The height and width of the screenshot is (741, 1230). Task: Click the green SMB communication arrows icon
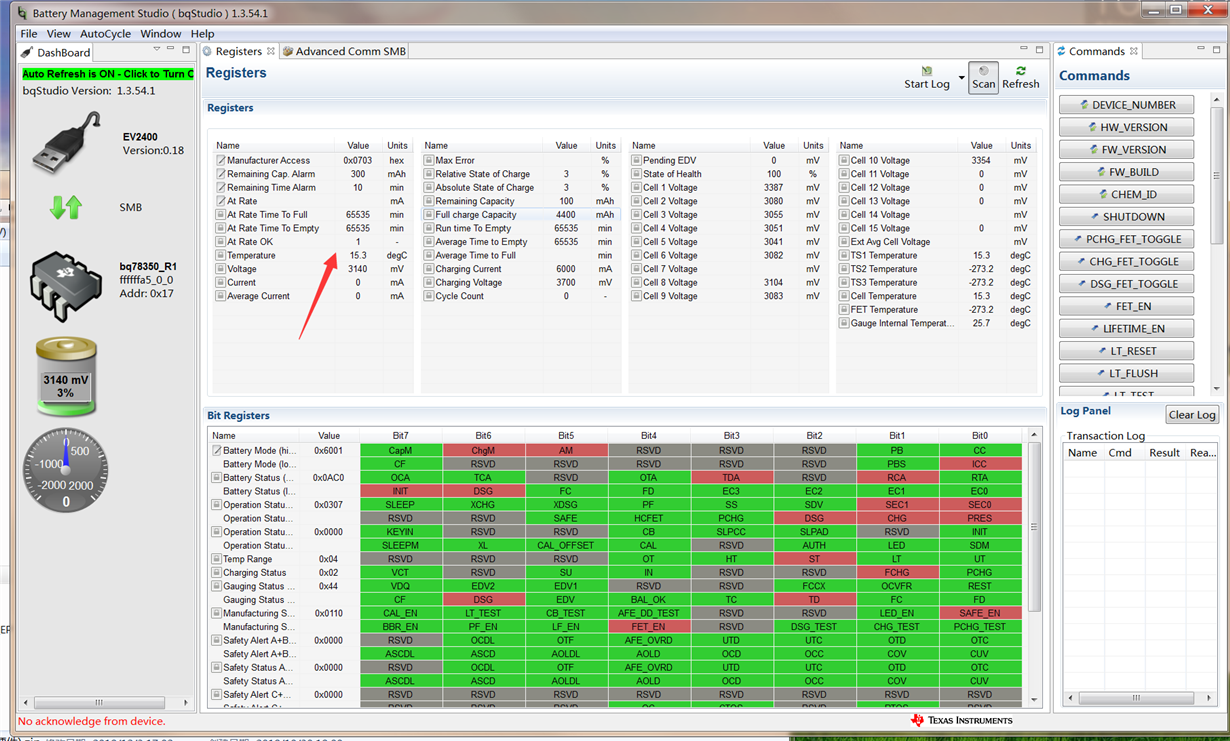click(66, 207)
